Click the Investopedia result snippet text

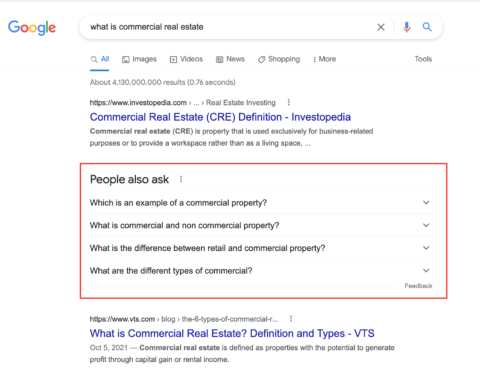pos(231,137)
